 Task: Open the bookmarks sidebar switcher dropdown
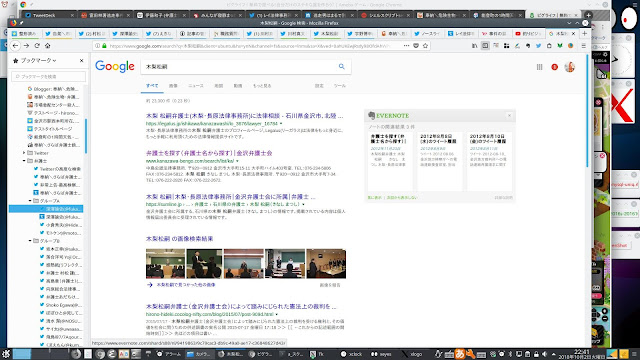click(x=37, y=60)
